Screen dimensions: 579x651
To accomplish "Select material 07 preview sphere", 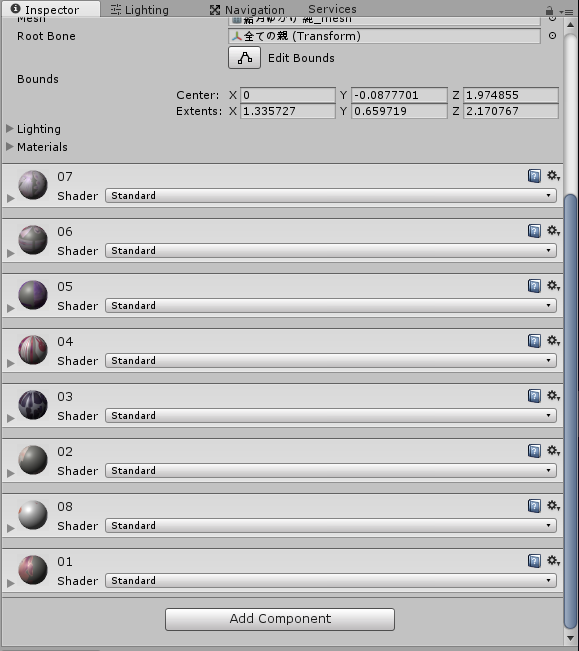I will coord(33,185).
